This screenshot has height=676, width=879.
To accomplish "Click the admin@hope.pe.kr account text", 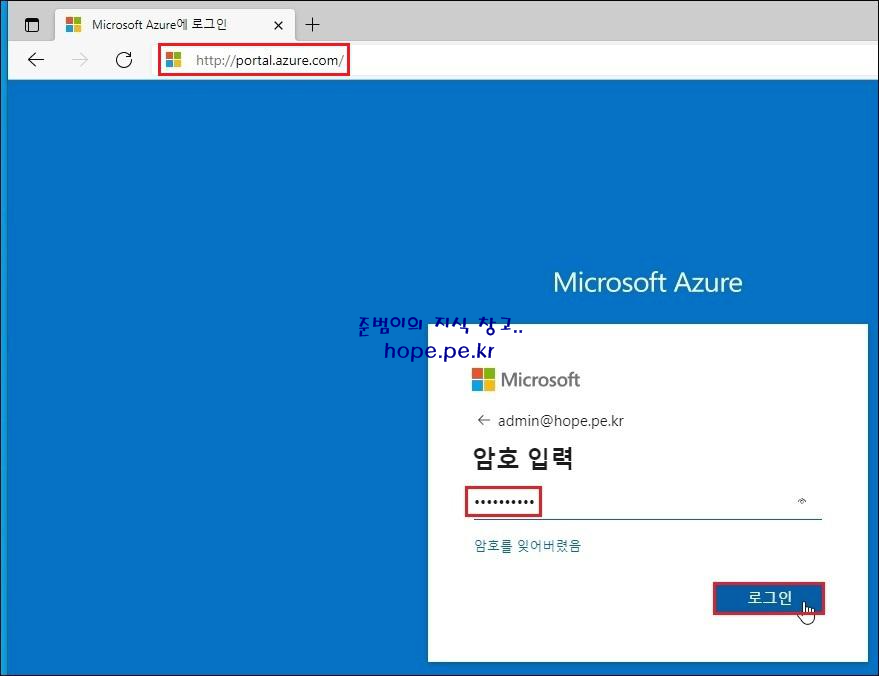I will click(561, 420).
